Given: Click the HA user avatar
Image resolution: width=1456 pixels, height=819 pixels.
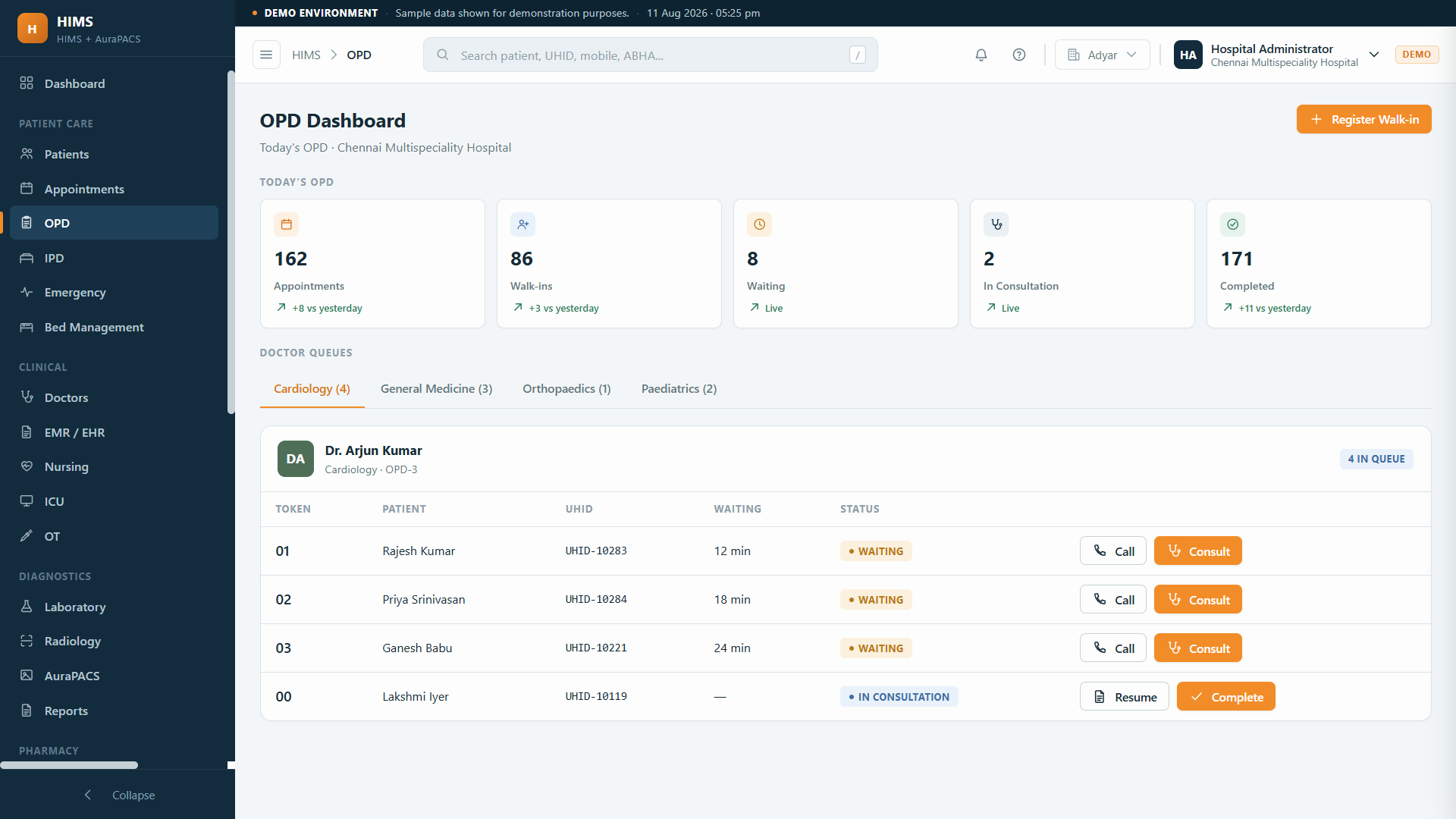Looking at the screenshot, I should (1188, 55).
